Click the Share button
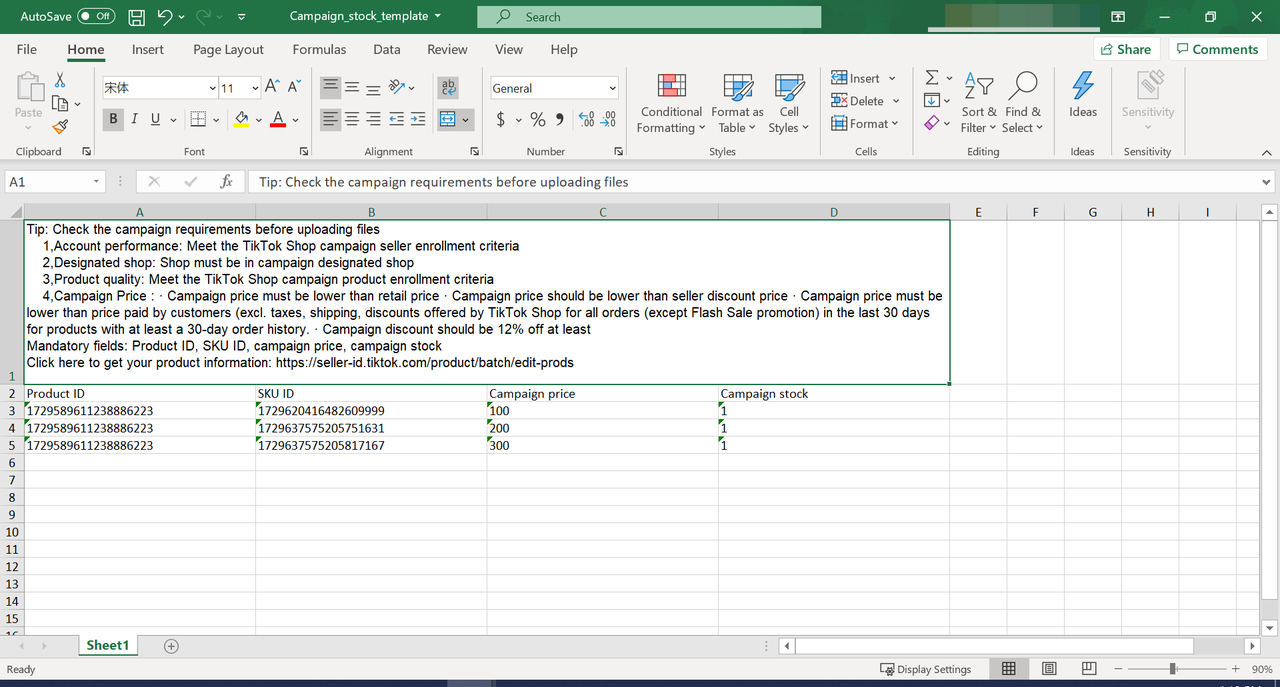 point(1125,49)
